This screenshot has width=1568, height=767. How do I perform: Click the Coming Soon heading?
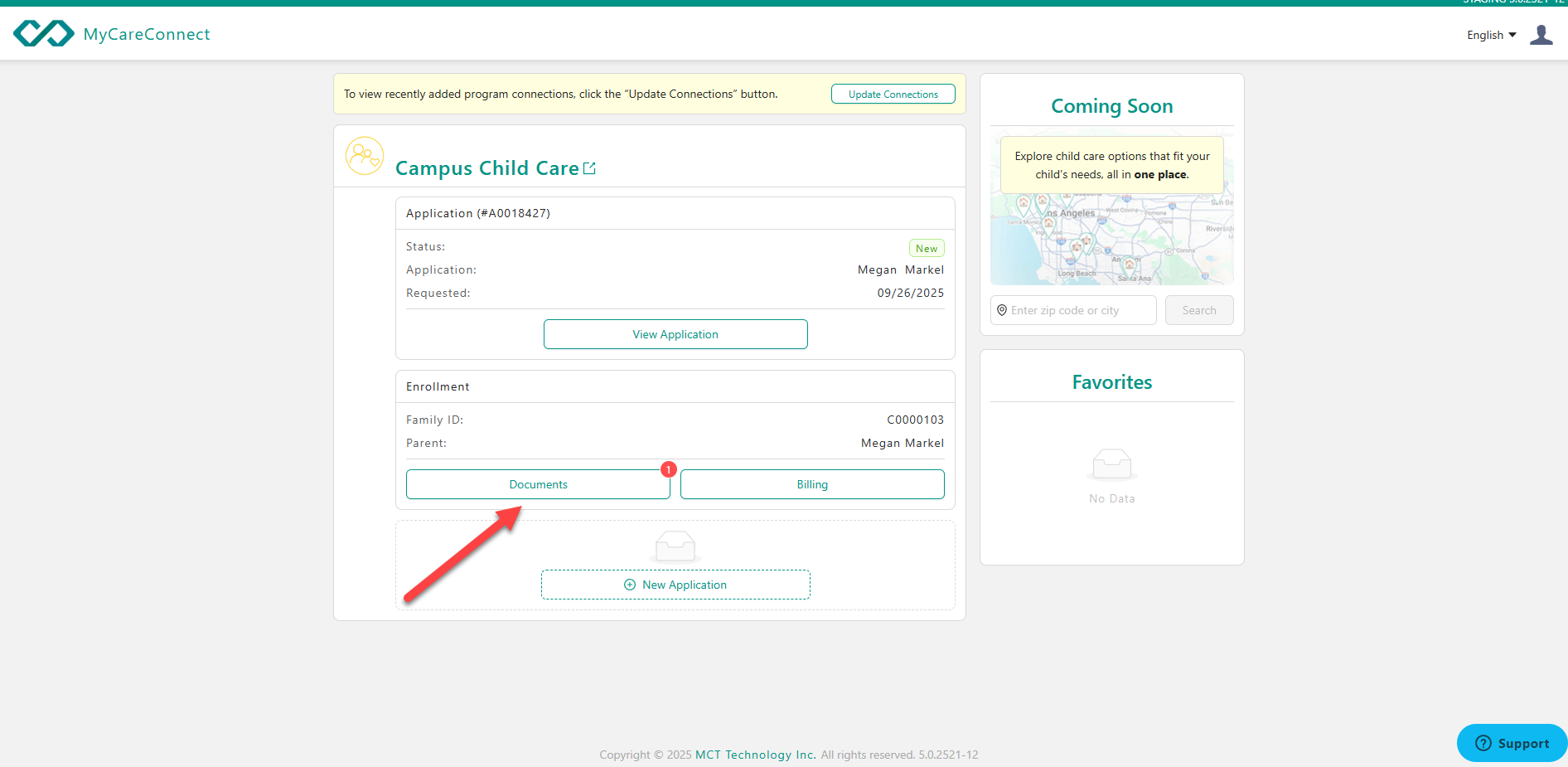click(1111, 106)
